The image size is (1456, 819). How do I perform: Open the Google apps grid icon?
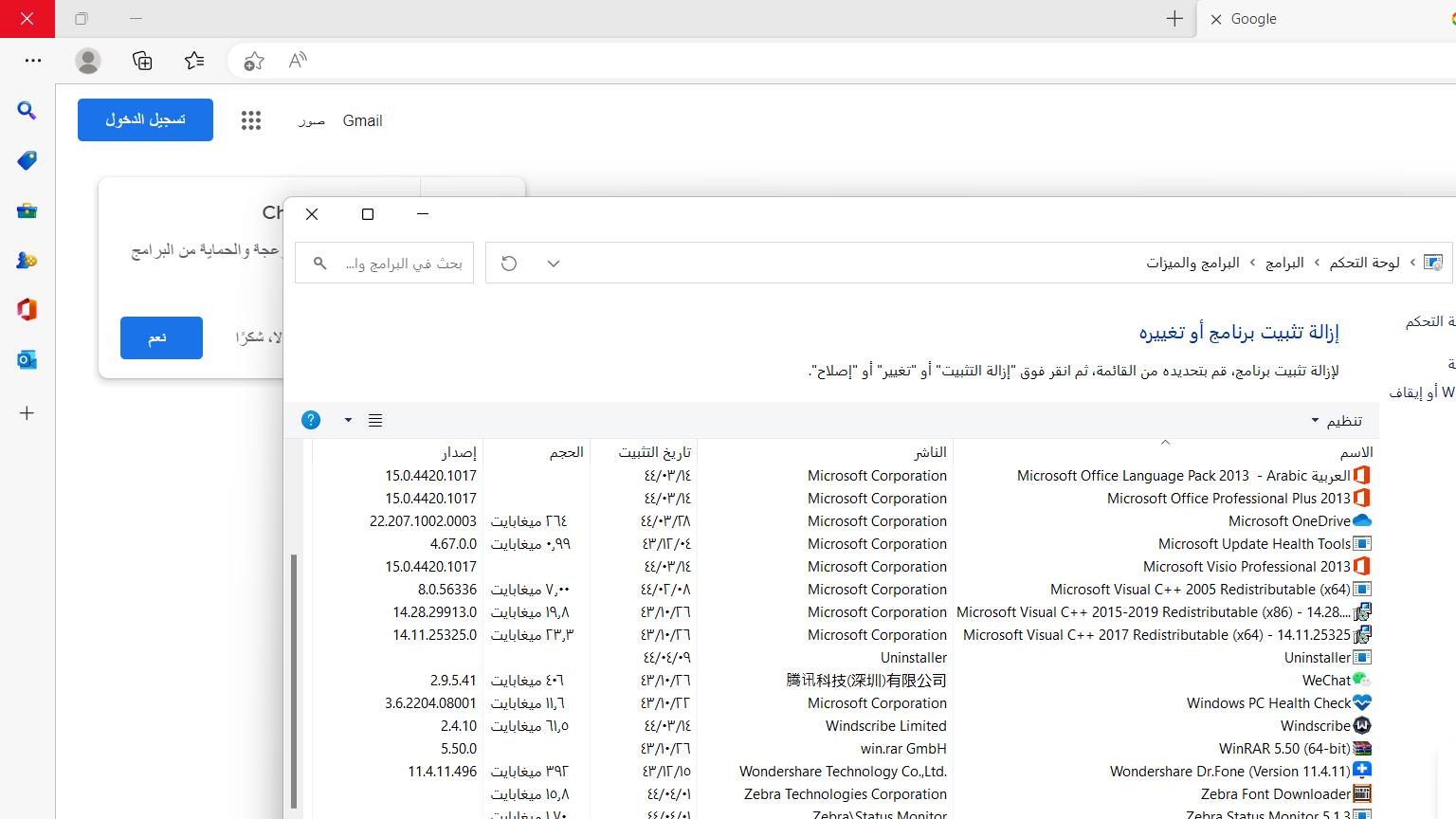(251, 120)
